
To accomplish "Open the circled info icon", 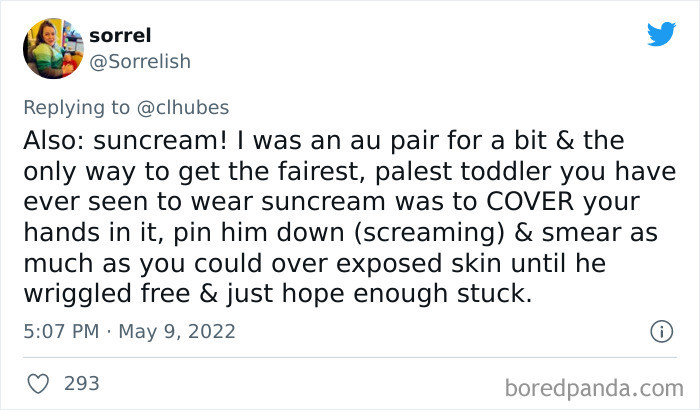I will [x=661, y=331].
